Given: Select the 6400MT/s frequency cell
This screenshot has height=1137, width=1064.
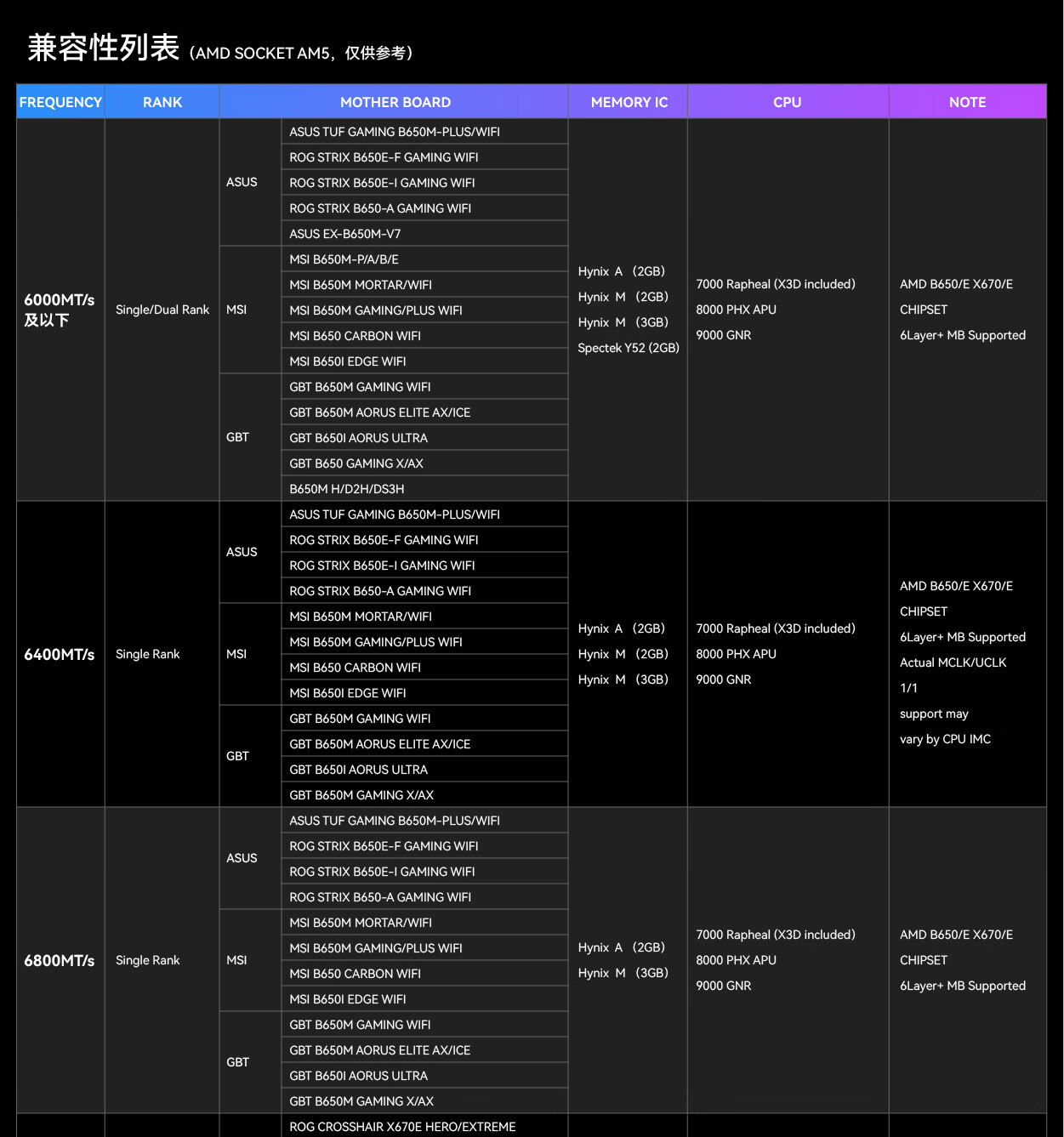Looking at the screenshot, I should [60, 654].
